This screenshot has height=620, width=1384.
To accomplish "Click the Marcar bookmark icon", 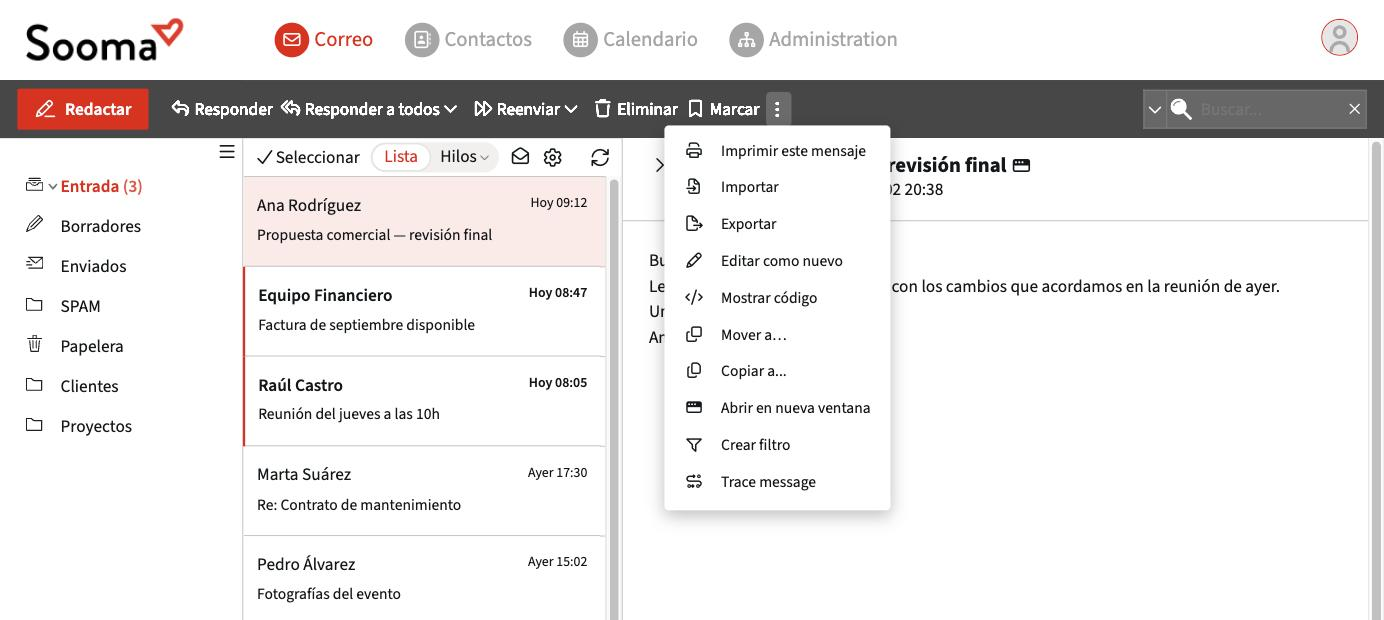I will [x=696, y=109].
